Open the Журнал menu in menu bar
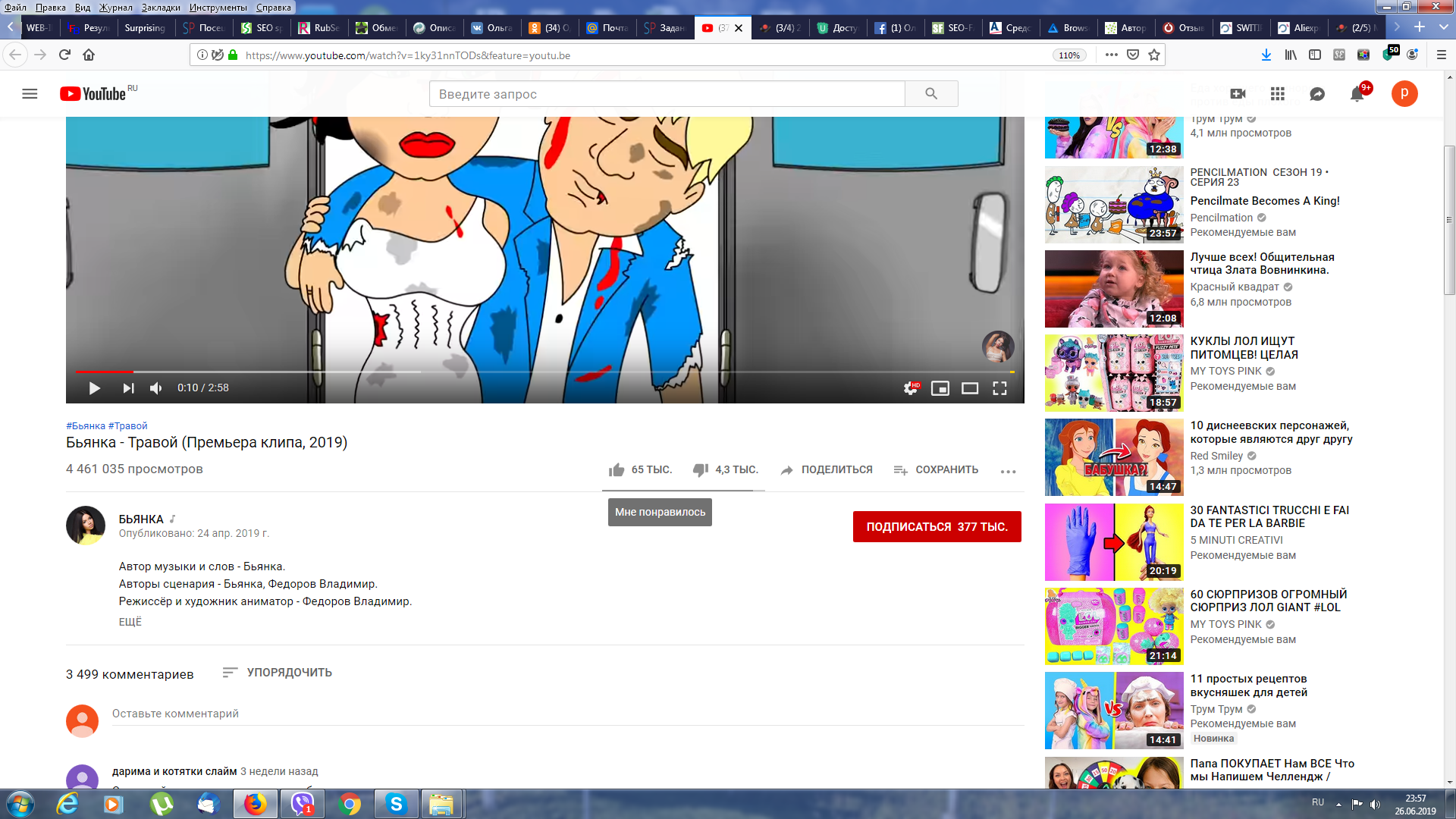Screen dimensions: 1456x819 tap(115, 7)
